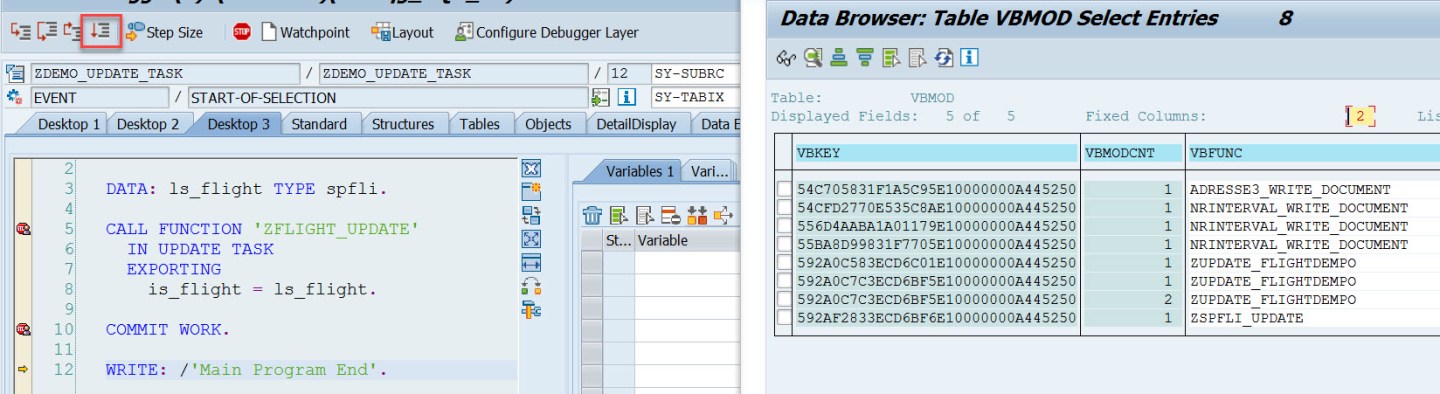Open the DetailDisplay tab

coord(636,124)
